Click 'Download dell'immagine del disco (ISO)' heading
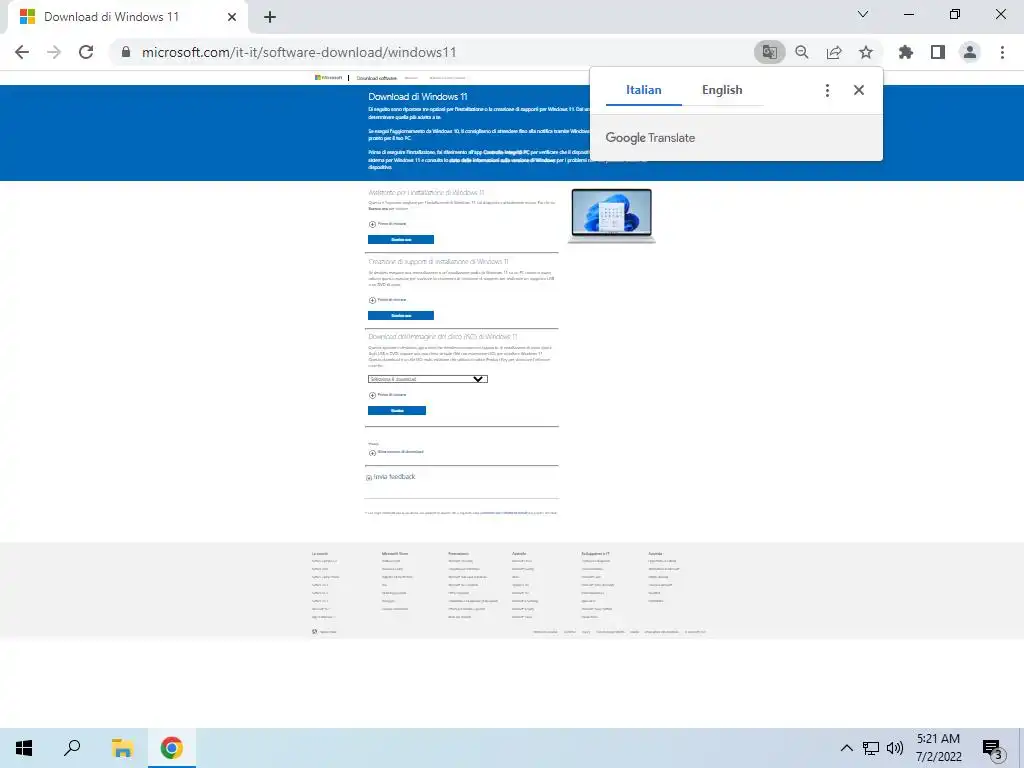1024x768 pixels. (443, 337)
